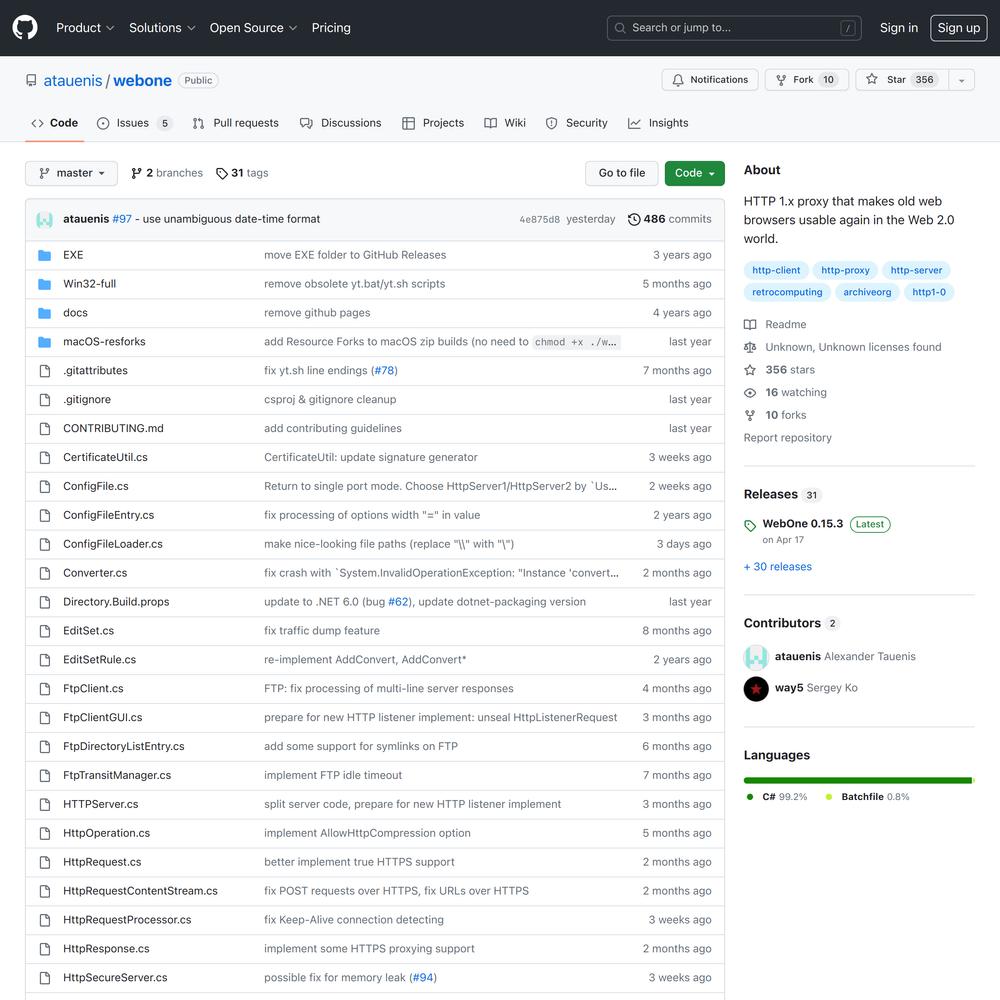Click the docs folder icon
The width and height of the screenshot is (1000, 1000).
[x=44, y=312]
